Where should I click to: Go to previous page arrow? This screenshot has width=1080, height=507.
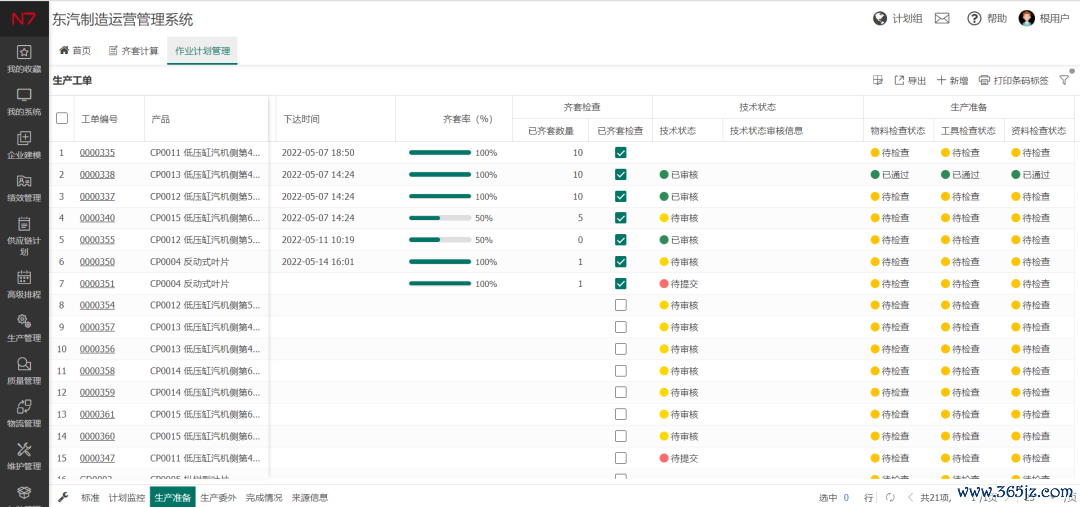pyautogui.click(x=911, y=497)
